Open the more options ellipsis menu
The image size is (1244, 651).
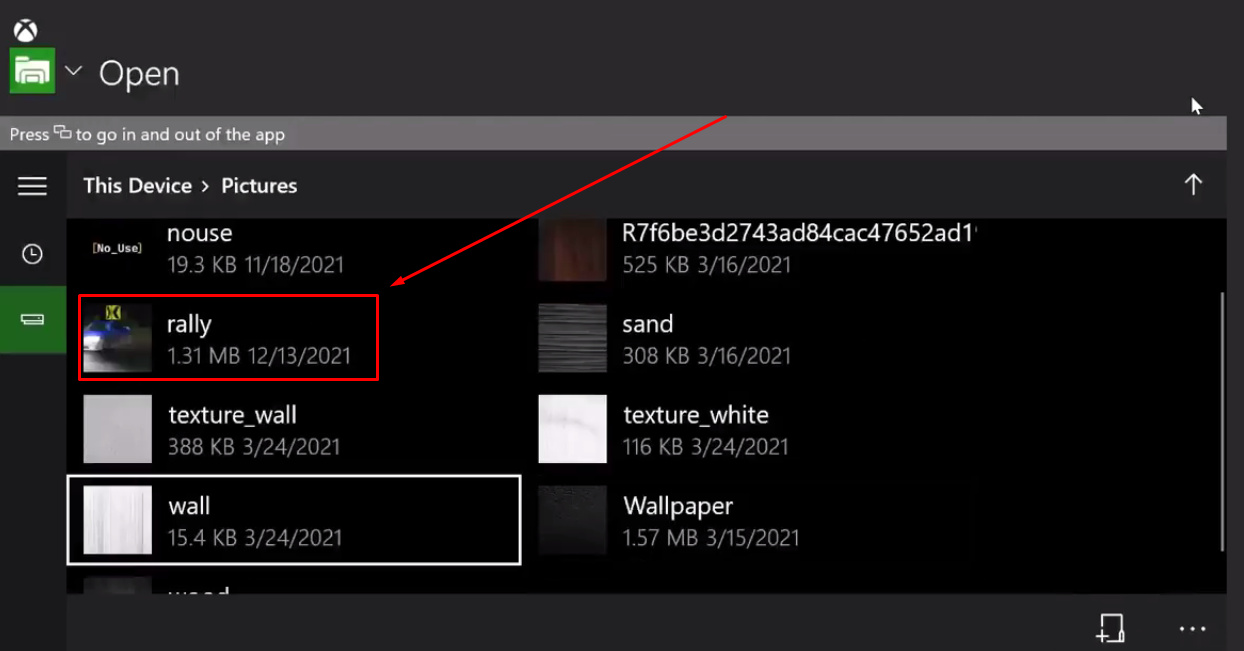pos(1192,628)
